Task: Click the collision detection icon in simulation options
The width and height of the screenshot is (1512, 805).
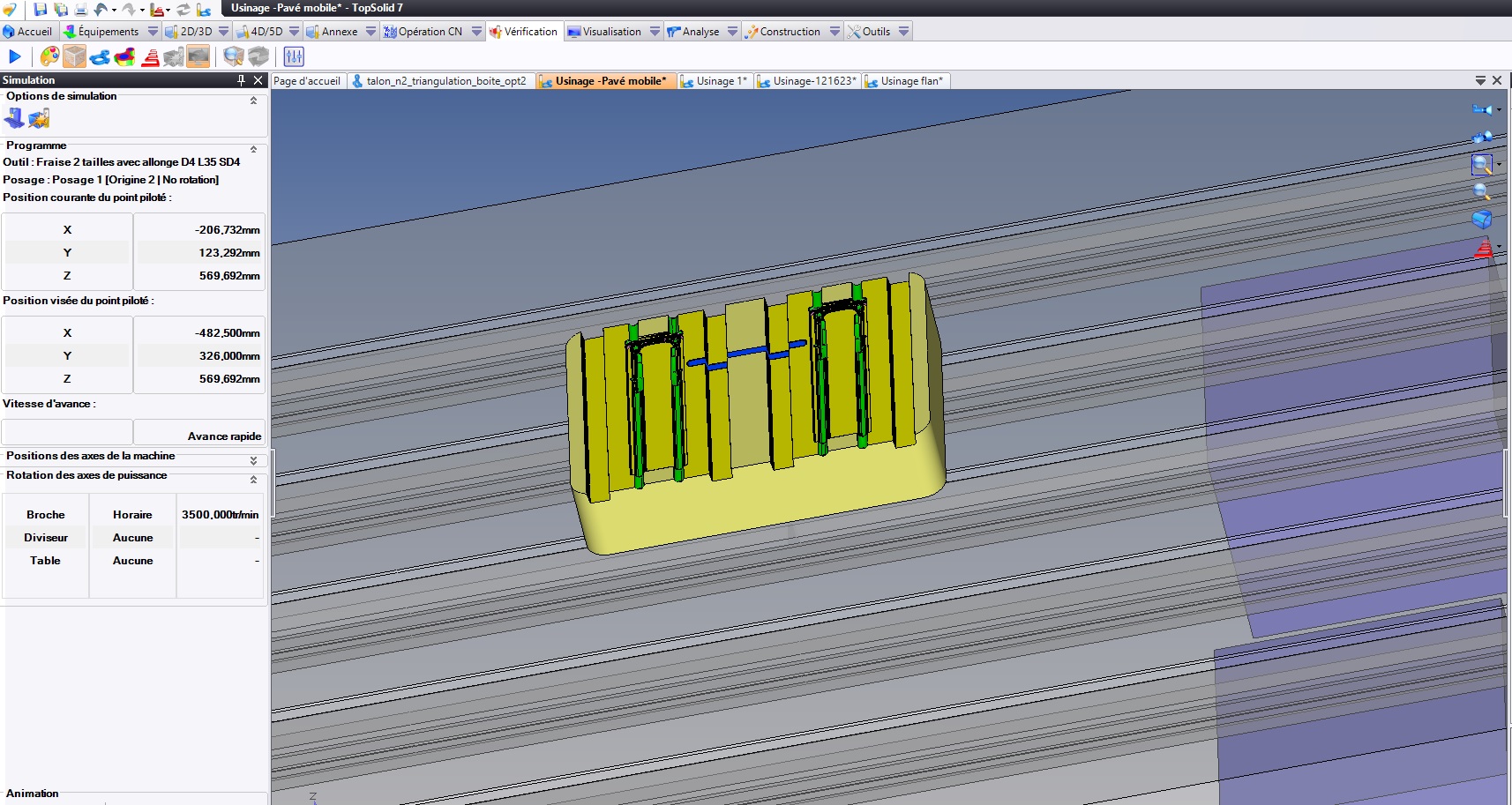Action: 39,118
